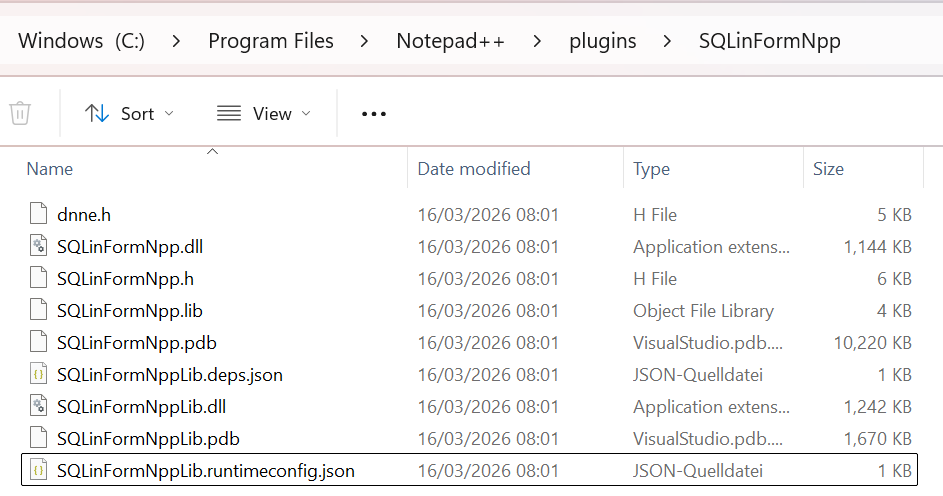Click the file name SQLinFormNpp.h

pos(125,279)
